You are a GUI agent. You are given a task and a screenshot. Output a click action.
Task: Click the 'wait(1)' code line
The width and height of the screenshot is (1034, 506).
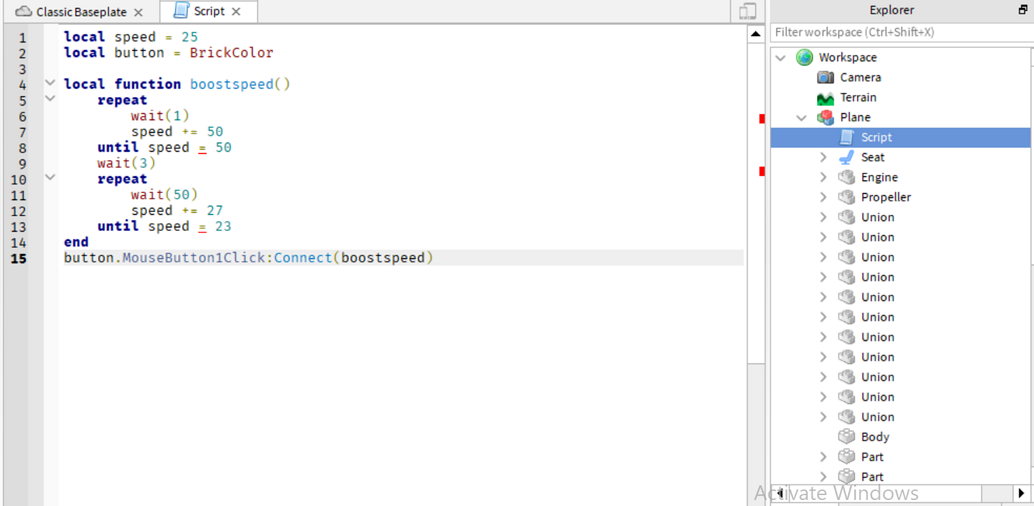pyautogui.click(x=160, y=115)
